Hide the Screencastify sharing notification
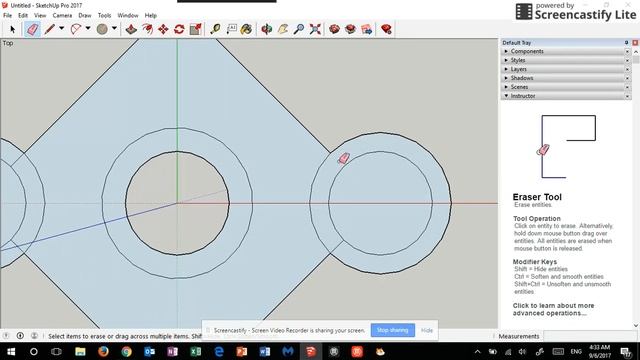Screen dimensions: 640x360 point(427,330)
